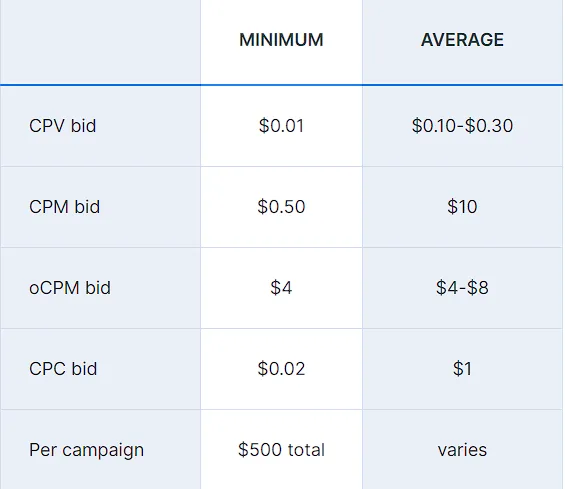Click the $500 total campaign minimum
The width and height of the screenshot is (565, 489).
click(281, 450)
